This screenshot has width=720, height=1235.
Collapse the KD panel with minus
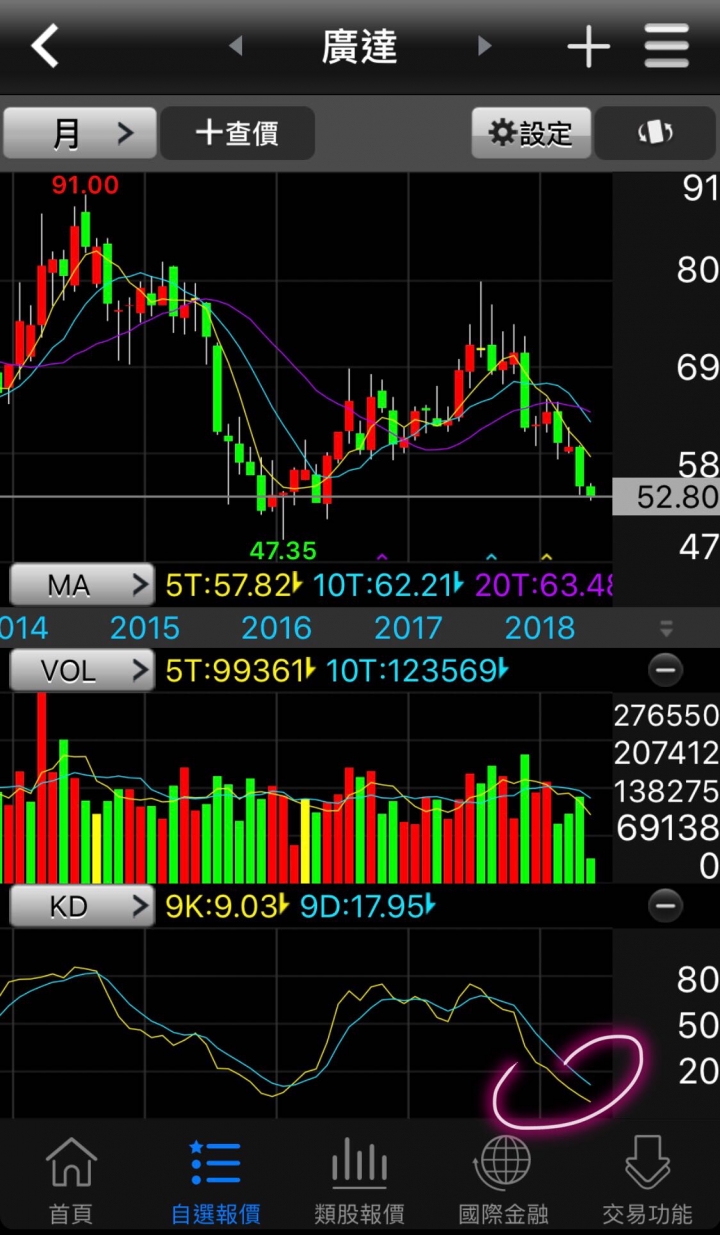[665, 907]
